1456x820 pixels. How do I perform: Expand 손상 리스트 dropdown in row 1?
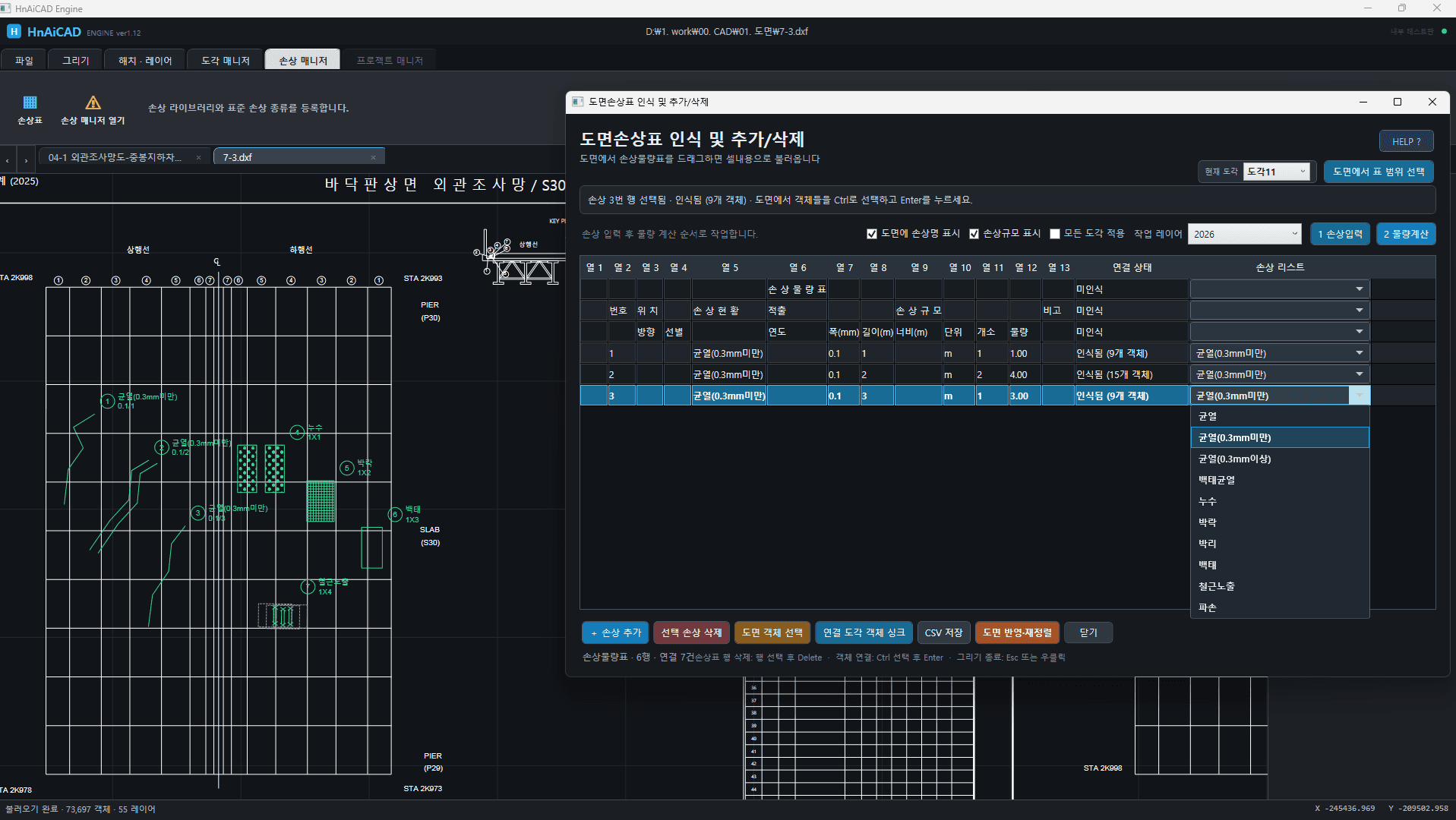[x=1359, y=353]
